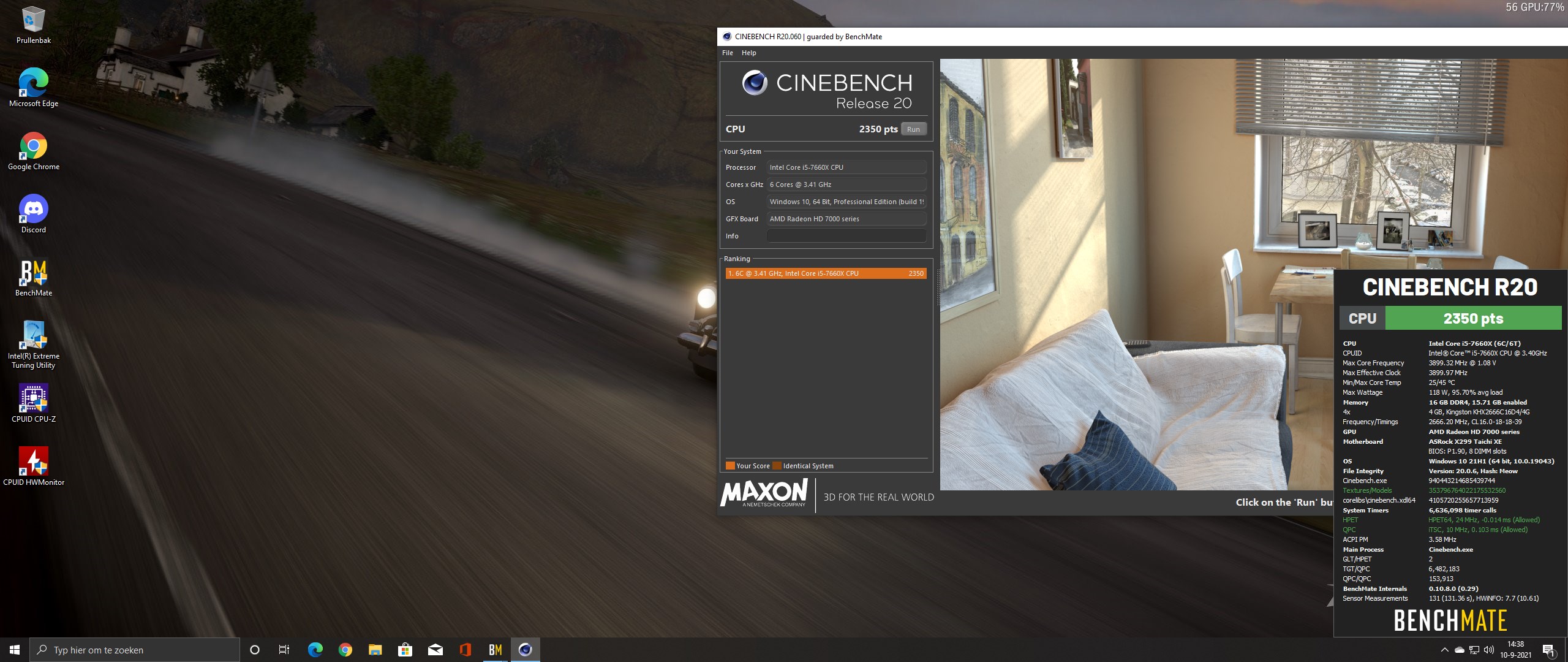Open CPUID CPU-Z desktop shortcut
Screen dimensions: 1568x662
point(33,404)
